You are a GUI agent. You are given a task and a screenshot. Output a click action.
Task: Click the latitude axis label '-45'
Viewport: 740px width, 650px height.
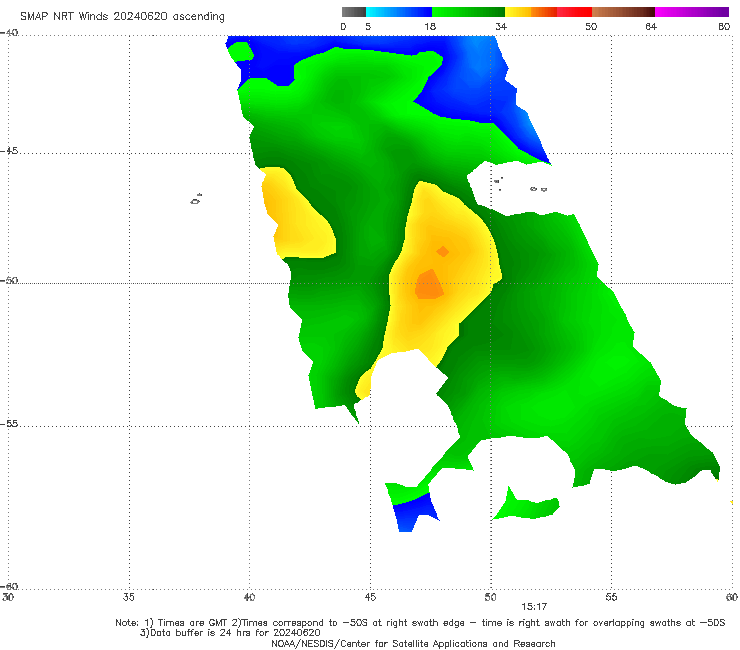[9, 151]
